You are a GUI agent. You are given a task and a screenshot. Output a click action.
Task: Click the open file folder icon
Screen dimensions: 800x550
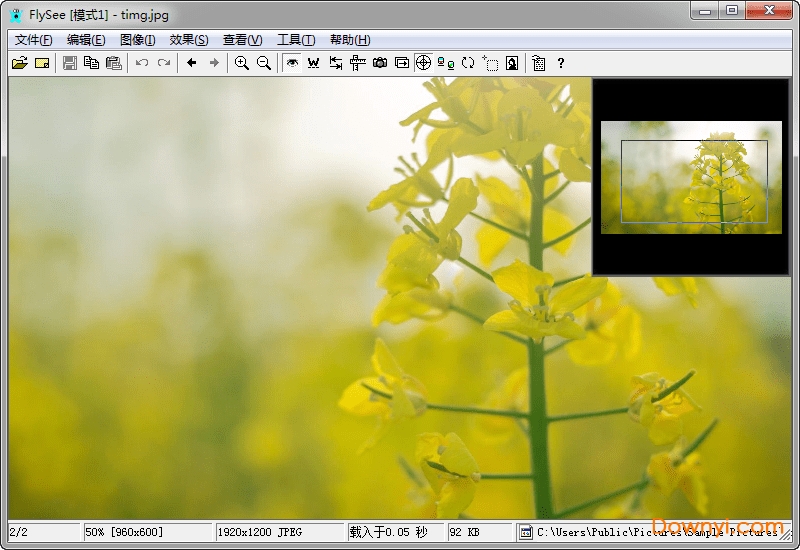[x=19, y=63]
